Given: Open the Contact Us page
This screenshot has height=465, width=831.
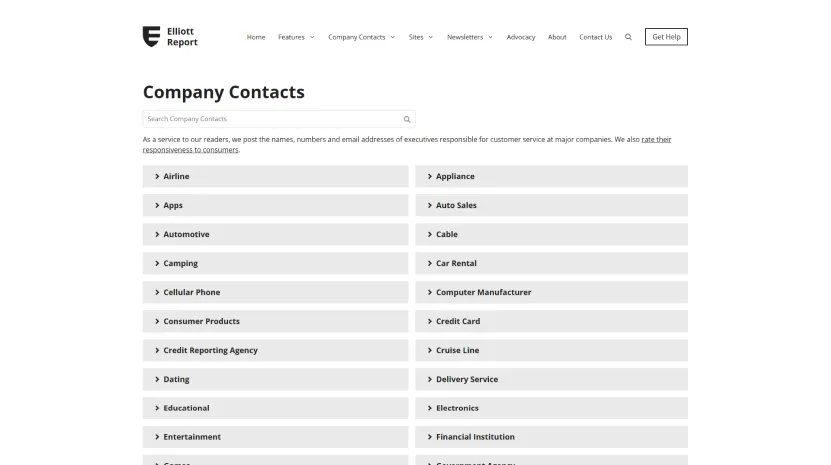Looking at the screenshot, I should click(x=596, y=37).
